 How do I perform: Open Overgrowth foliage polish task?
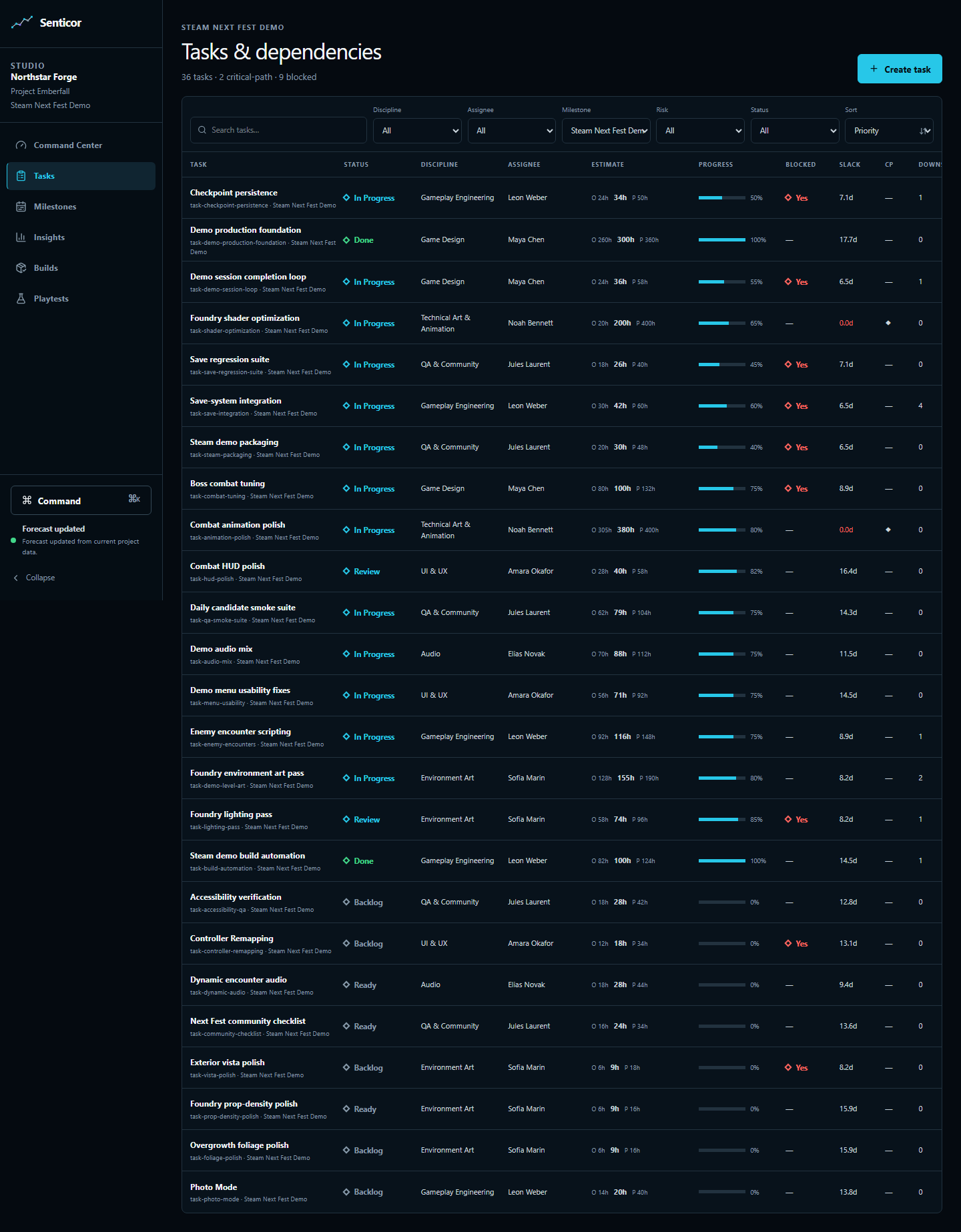point(240,1145)
